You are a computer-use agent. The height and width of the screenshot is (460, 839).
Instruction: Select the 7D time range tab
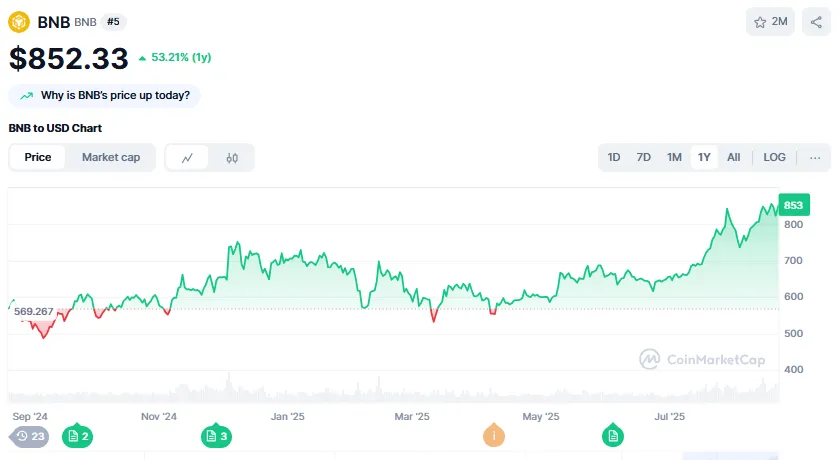[644, 157]
